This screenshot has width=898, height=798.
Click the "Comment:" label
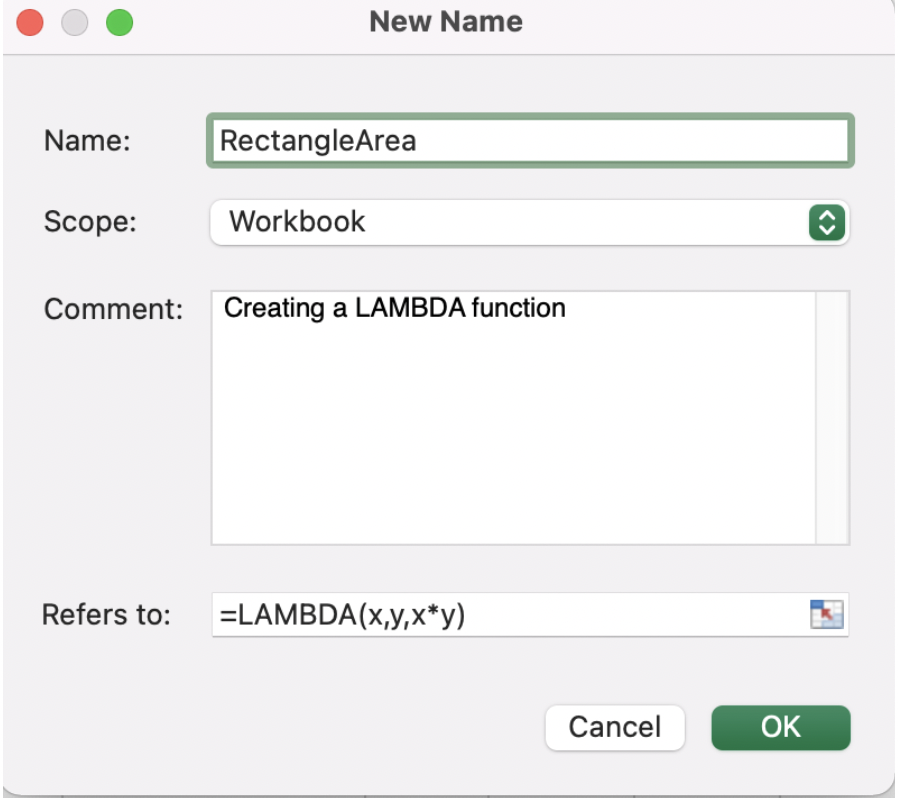point(113,309)
